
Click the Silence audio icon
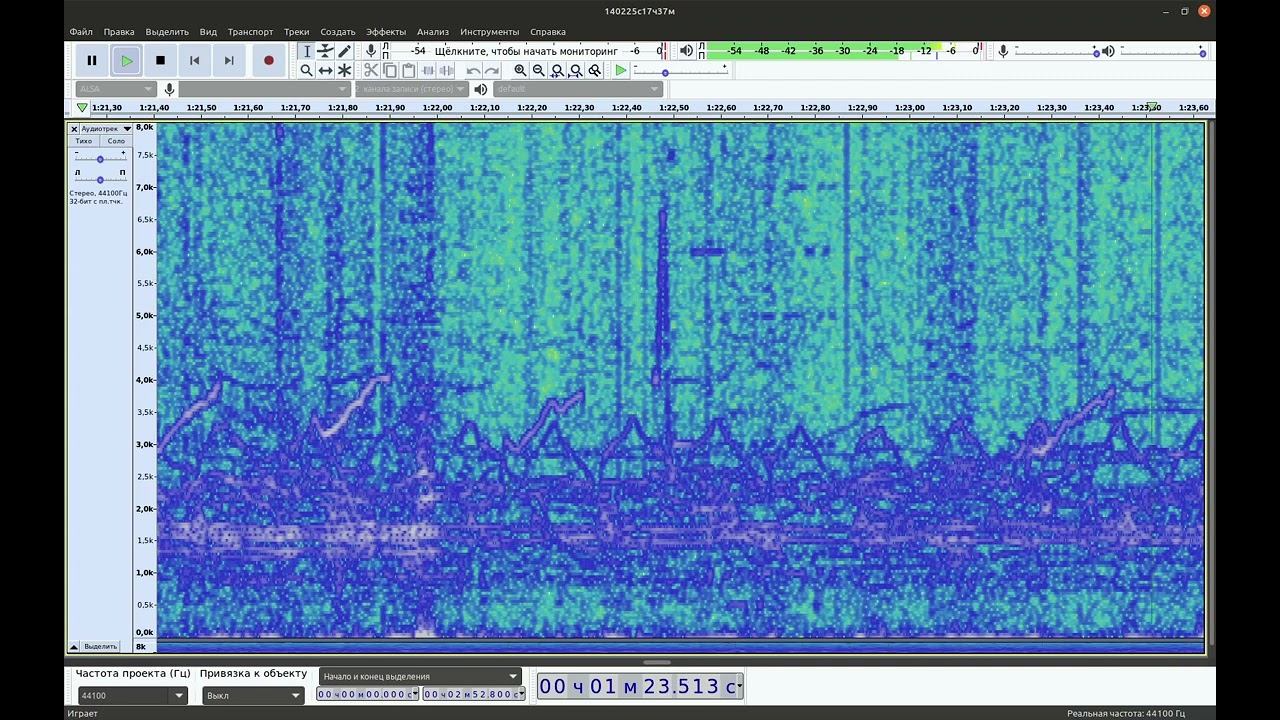(447, 70)
